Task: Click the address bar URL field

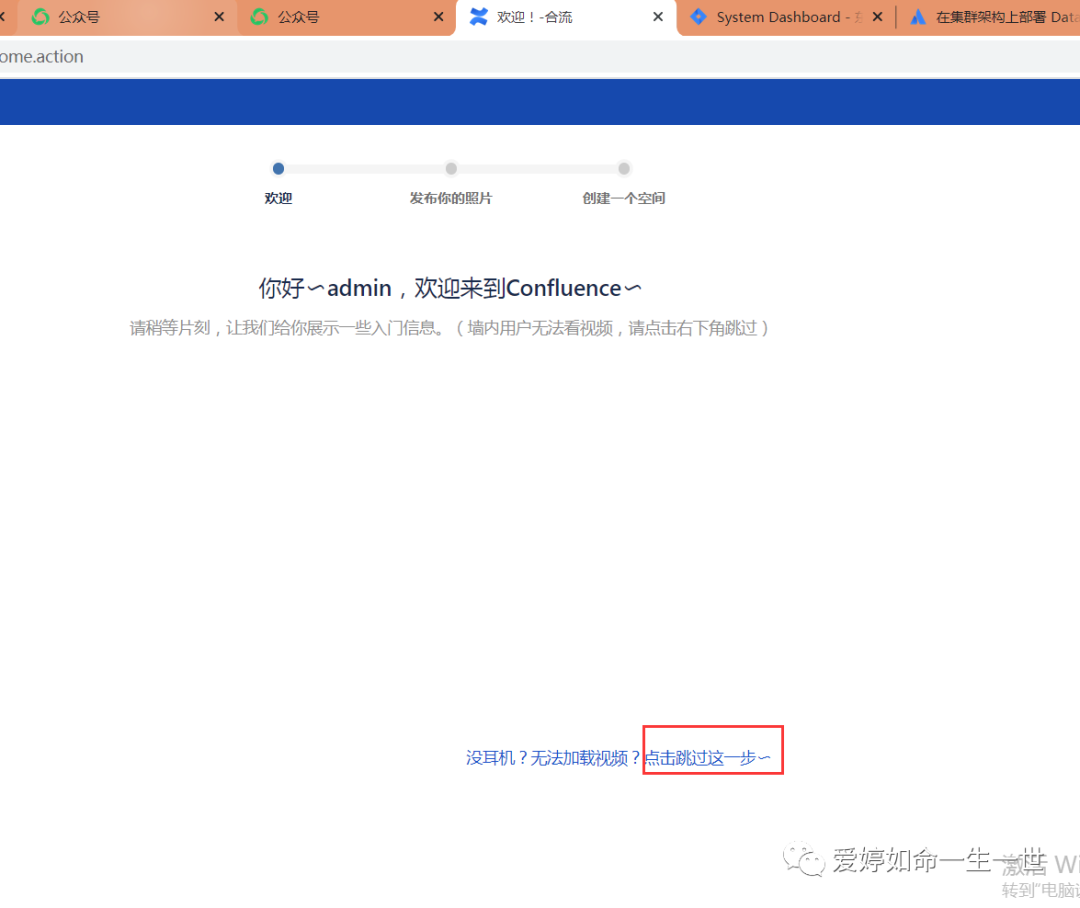Action: (x=540, y=56)
